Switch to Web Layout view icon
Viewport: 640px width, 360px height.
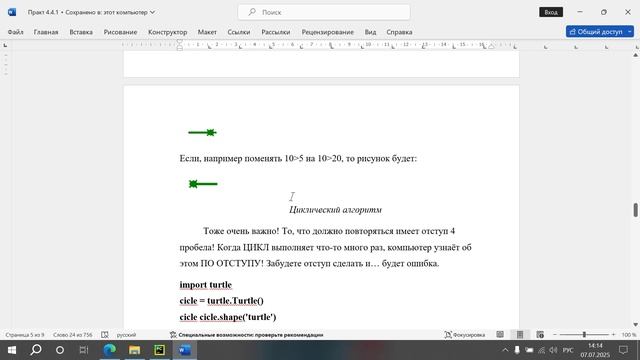[x=540, y=335]
